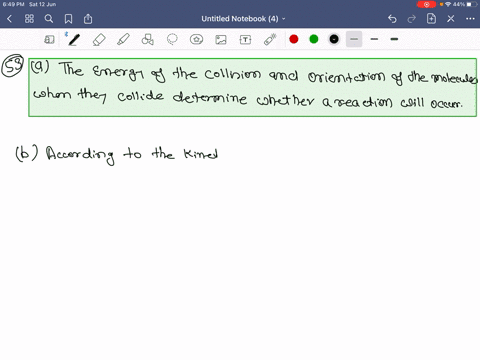
Task: Choose the green pen color
Action: pyautogui.click(x=314, y=39)
